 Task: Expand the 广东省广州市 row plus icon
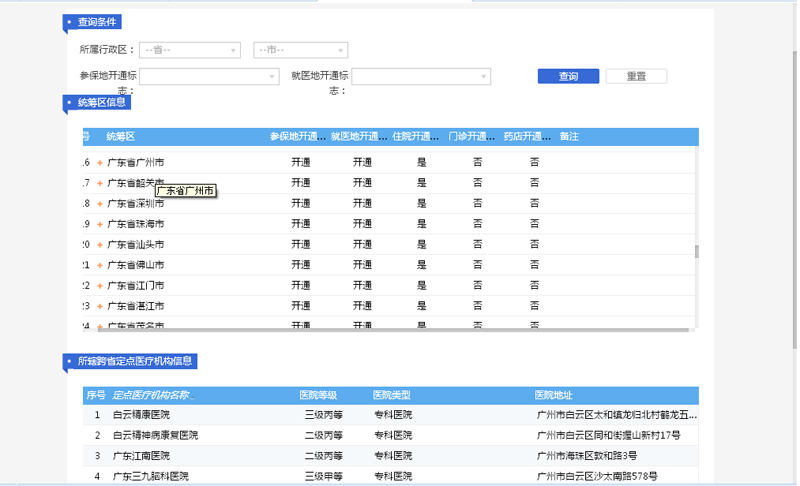[x=100, y=162]
